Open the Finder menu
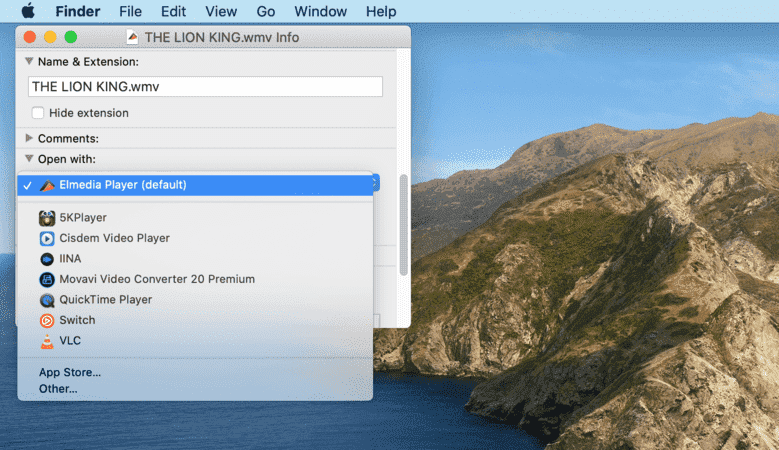 click(78, 11)
